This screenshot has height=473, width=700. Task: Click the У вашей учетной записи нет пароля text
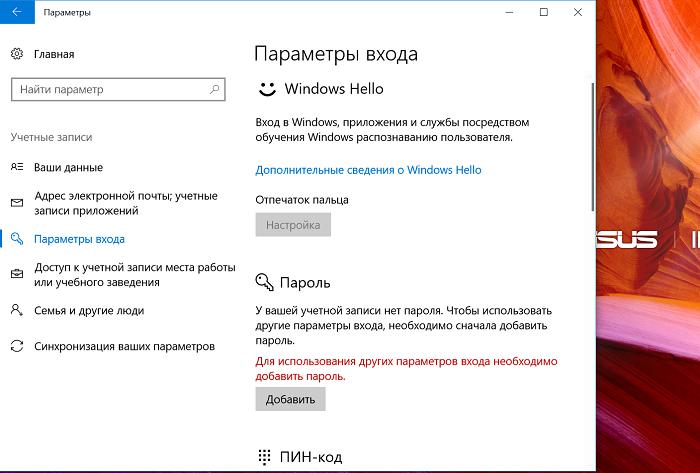(404, 325)
